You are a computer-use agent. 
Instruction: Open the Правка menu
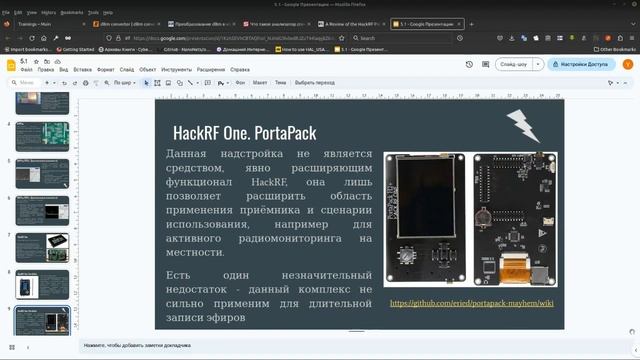(x=46, y=70)
